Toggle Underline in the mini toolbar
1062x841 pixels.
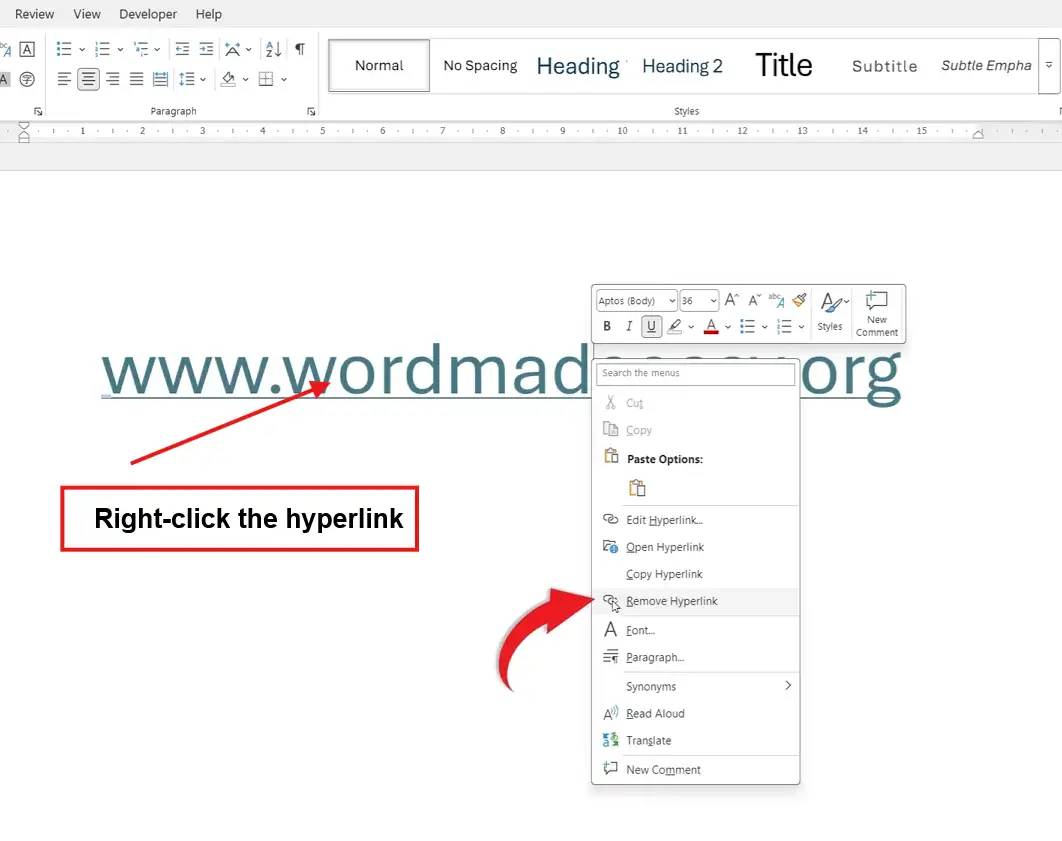click(651, 326)
